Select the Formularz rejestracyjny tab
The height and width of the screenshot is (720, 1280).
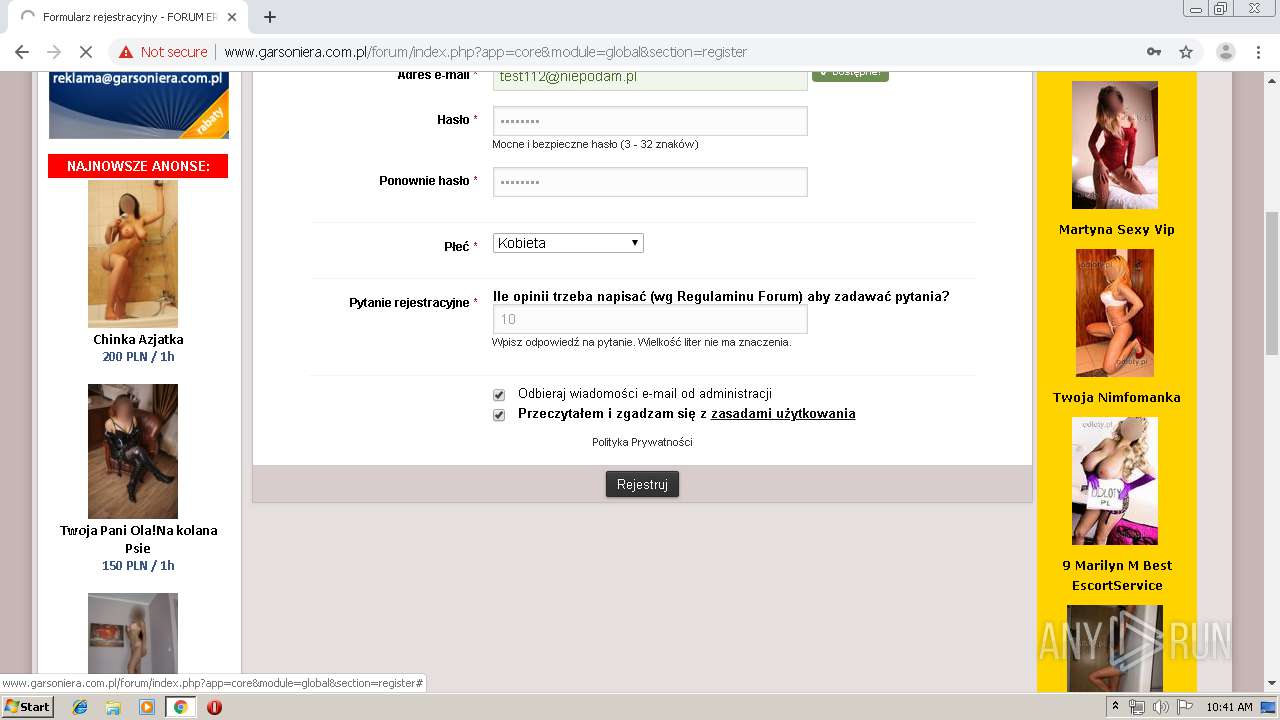(x=130, y=17)
